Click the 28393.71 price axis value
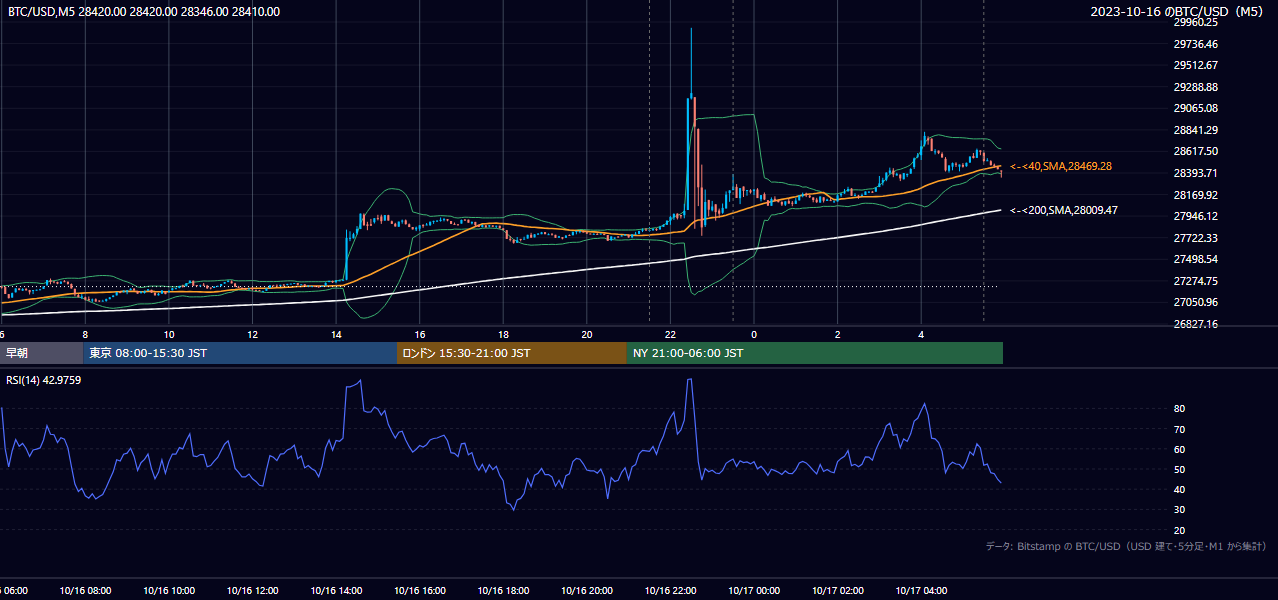 pyautogui.click(x=1196, y=173)
